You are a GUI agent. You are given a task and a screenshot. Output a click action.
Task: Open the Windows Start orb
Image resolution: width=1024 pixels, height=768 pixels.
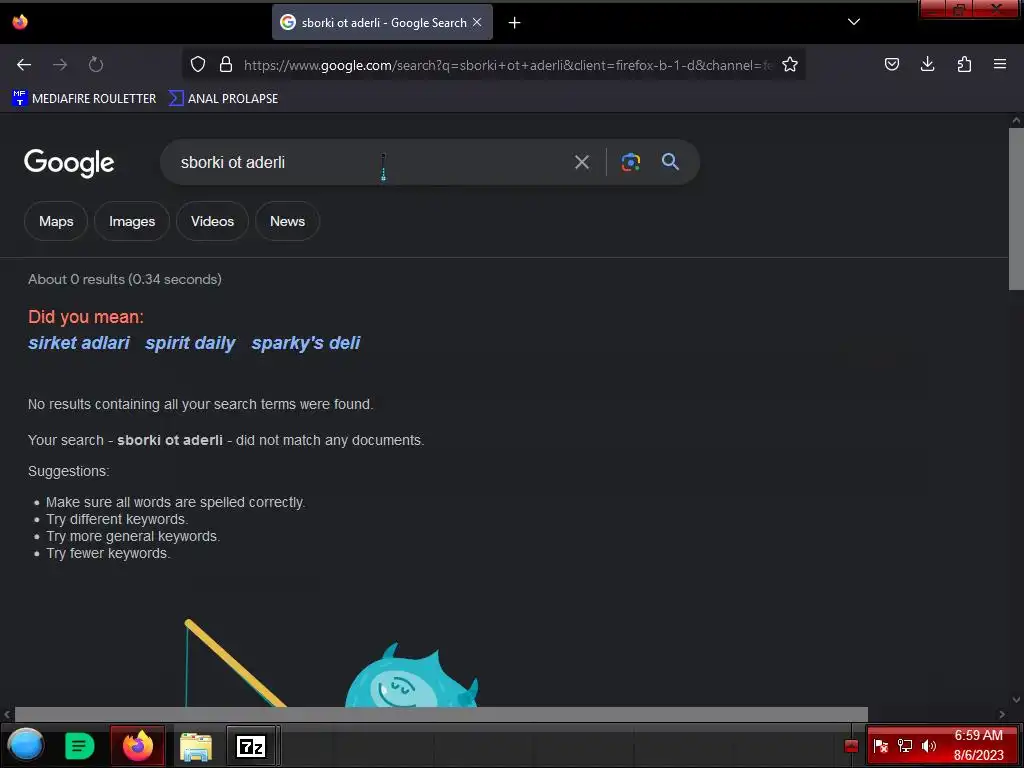point(26,745)
